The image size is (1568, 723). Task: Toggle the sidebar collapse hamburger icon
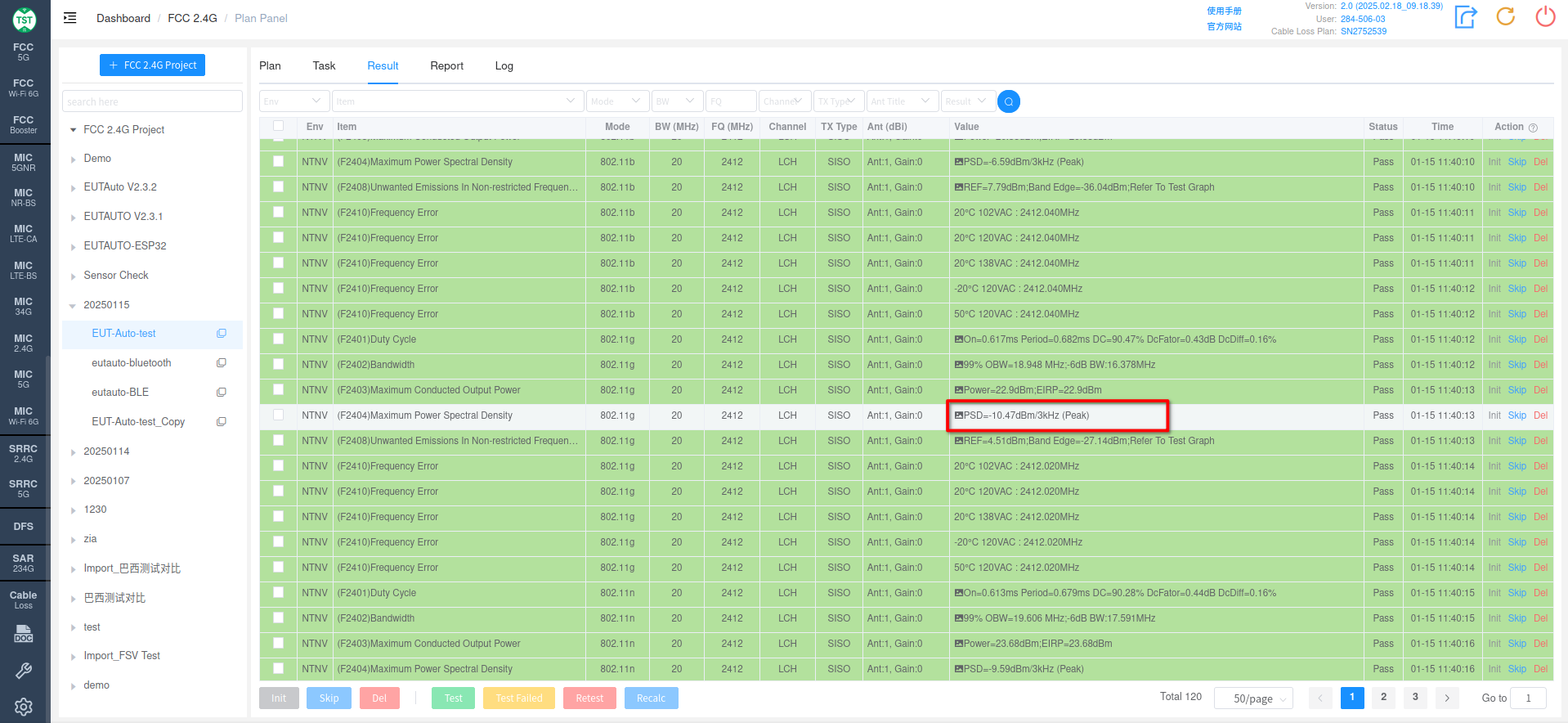70,18
